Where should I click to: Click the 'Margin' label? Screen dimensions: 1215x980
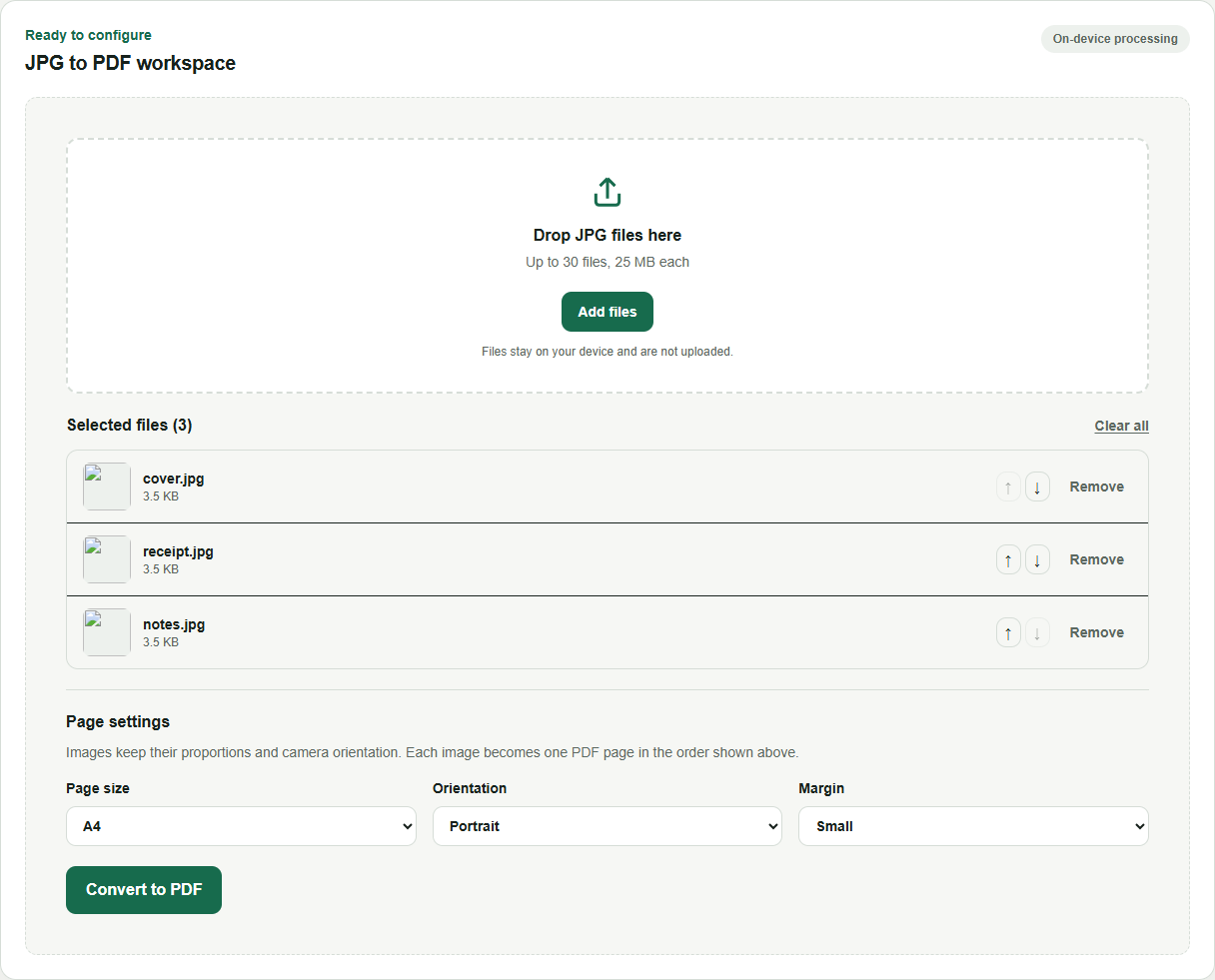(821, 788)
